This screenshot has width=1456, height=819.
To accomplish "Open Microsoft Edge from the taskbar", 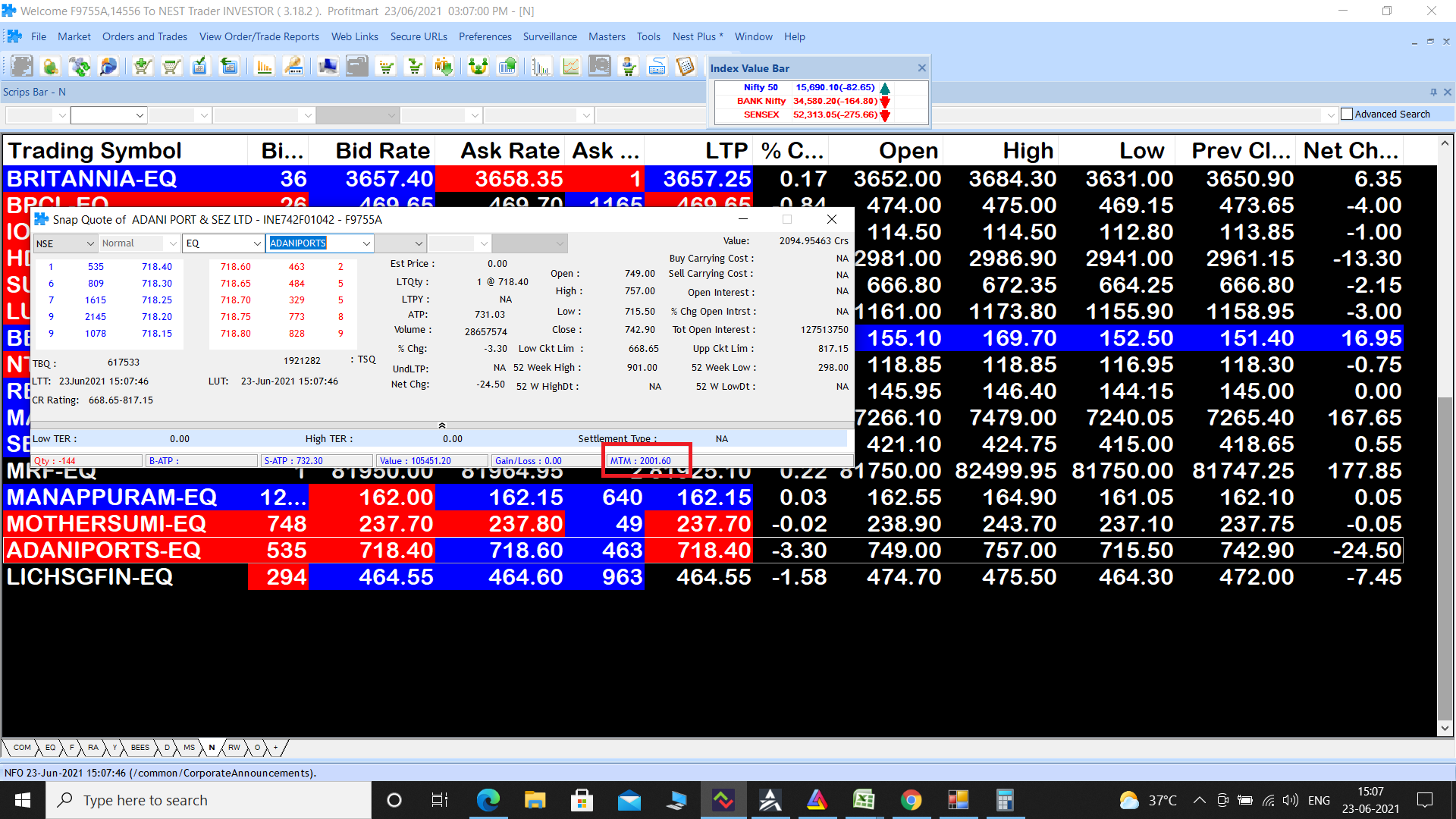I will (x=488, y=800).
